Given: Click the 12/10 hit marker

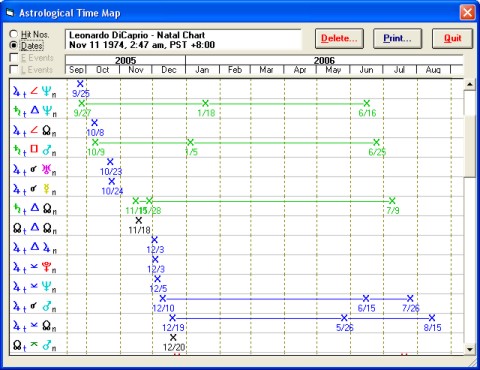Looking at the screenshot, I should pos(162,298).
